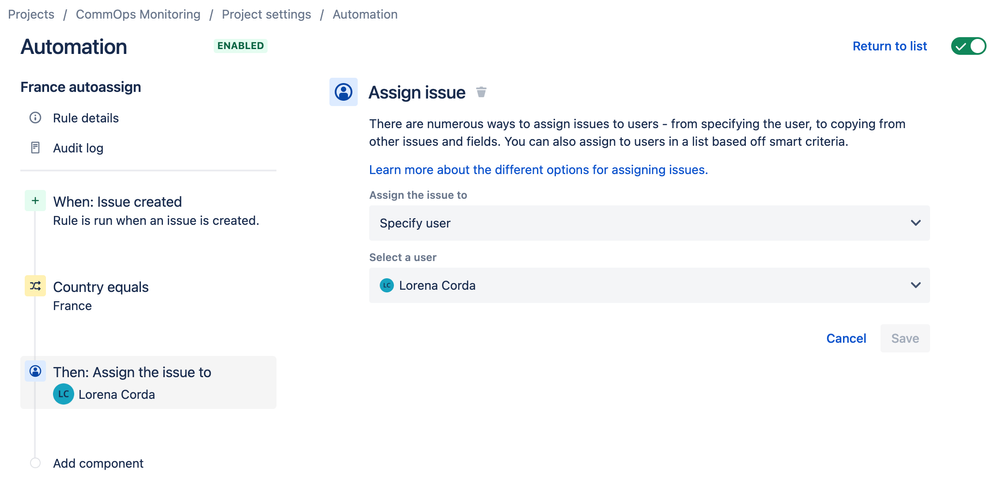Expand the Assign the issue to chevron
This screenshot has width=998, height=500.
(915, 223)
